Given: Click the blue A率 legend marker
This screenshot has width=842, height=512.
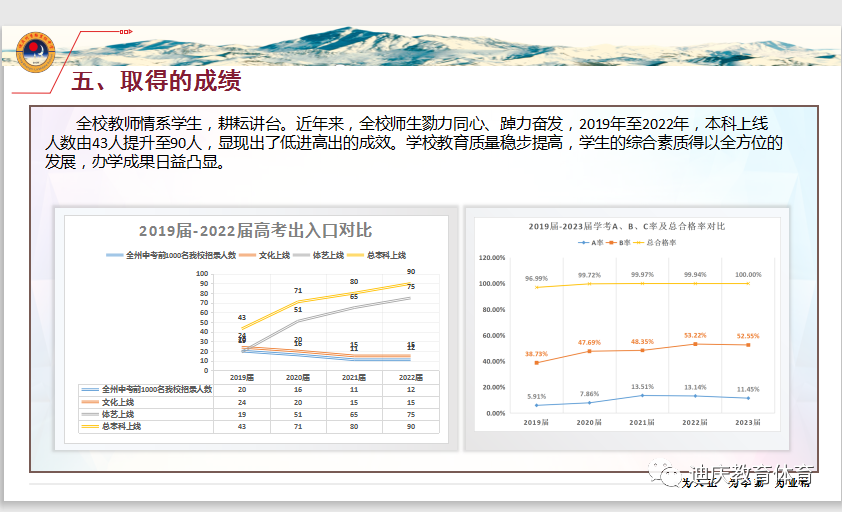Looking at the screenshot, I should (583, 242).
